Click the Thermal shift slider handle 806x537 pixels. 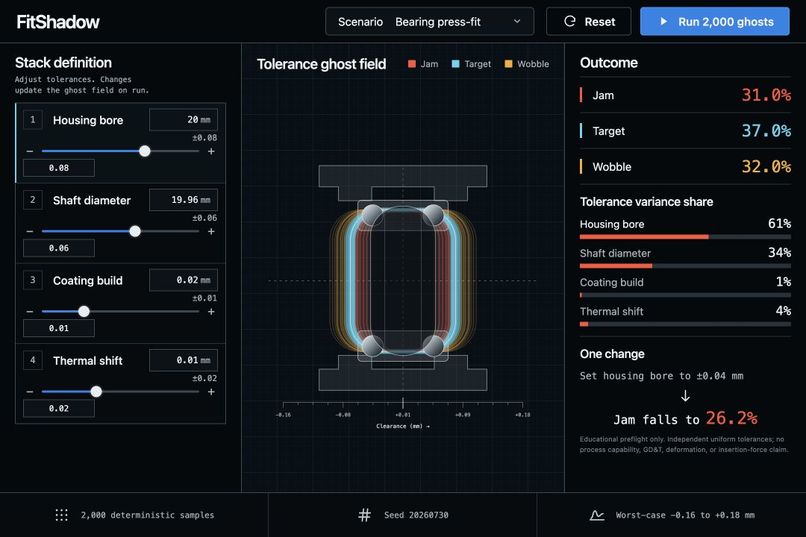(x=96, y=392)
